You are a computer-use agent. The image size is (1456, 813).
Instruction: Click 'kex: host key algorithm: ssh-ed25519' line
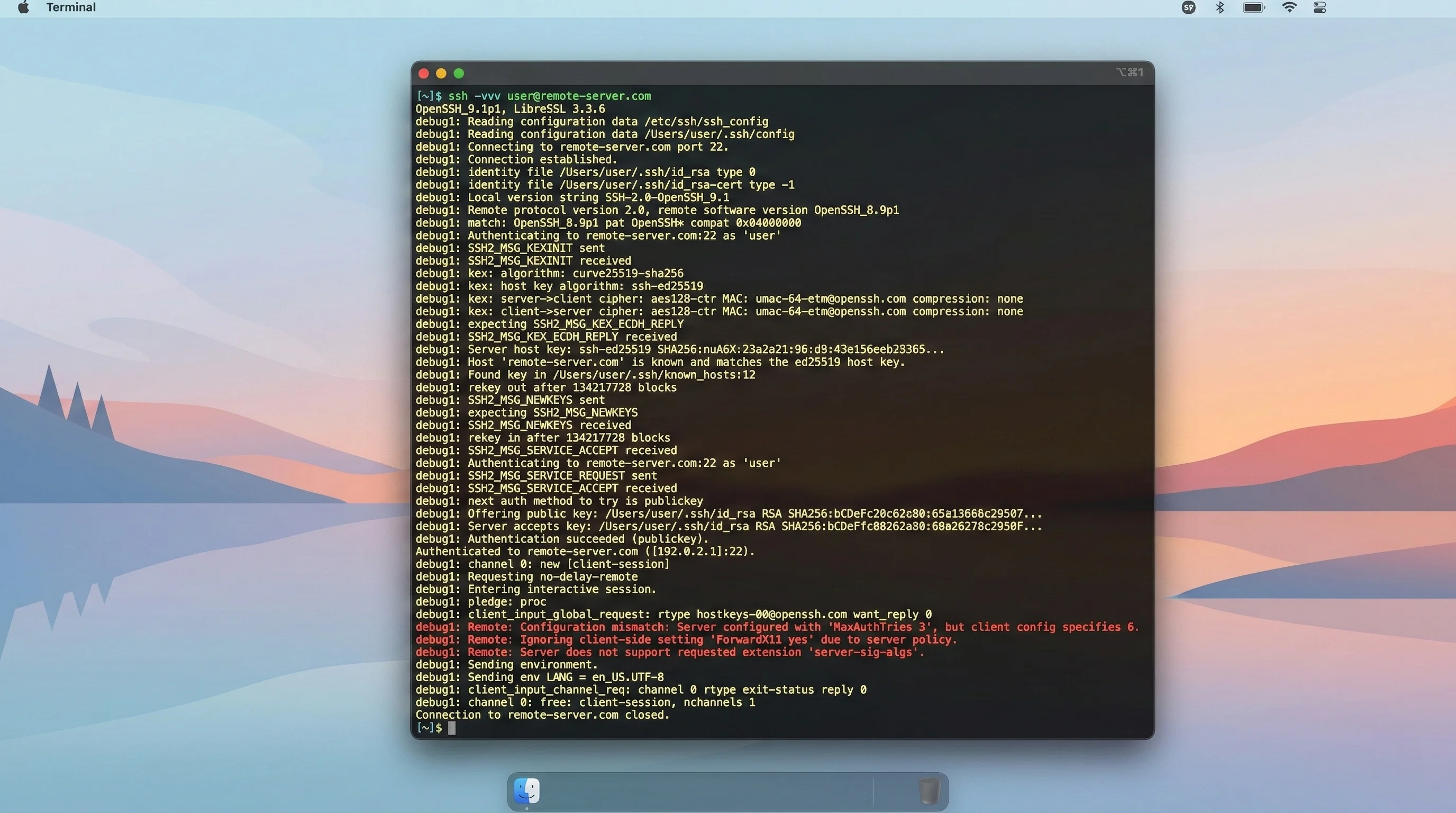(x=560, y=286)
